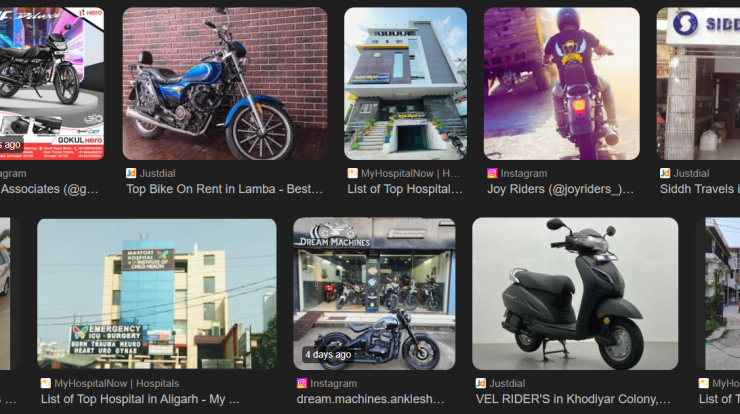Click the Justdial favicon beside Top Bike On Rent
The height and width of the screenshot is (414, 740).
tap(131, 173)
